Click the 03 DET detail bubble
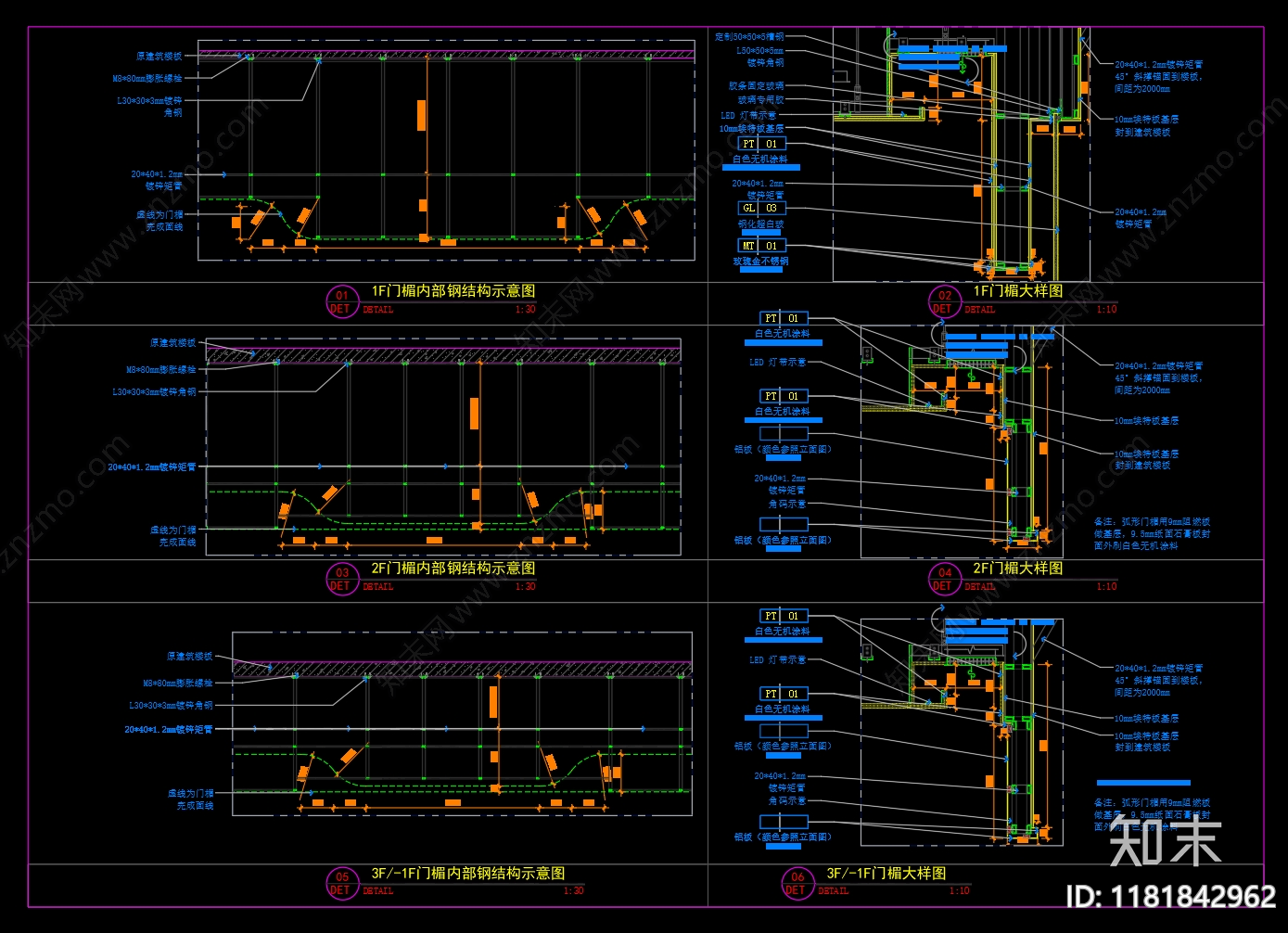 (341, 580)
